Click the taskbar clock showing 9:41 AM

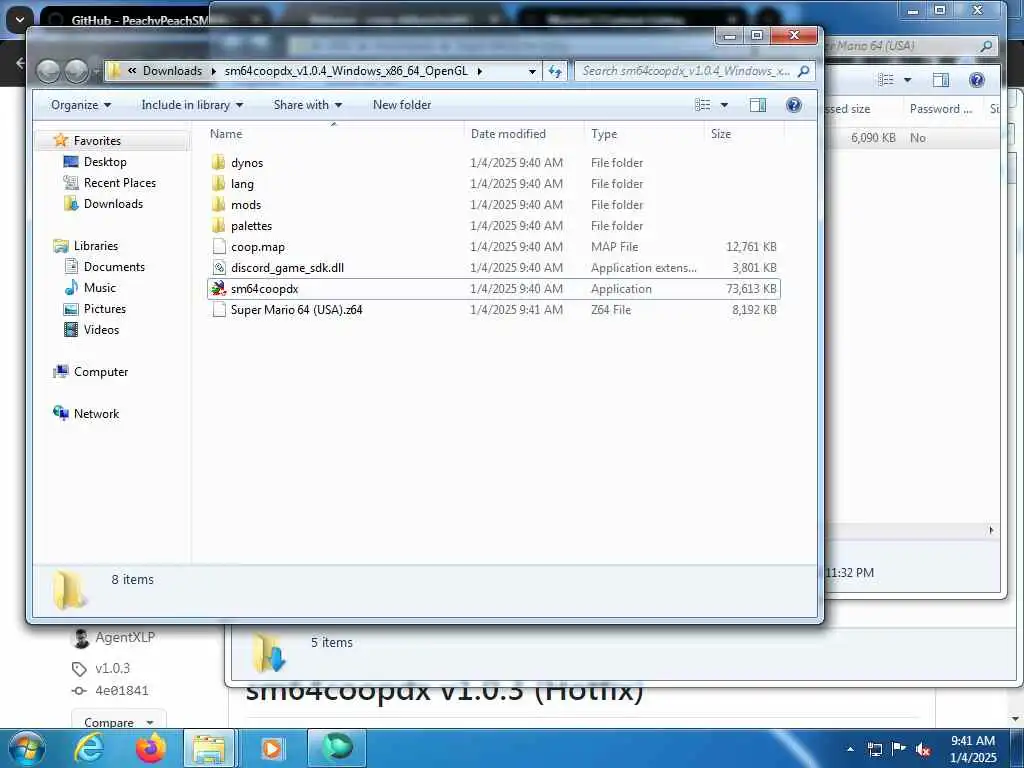click(x=973, y=749)
